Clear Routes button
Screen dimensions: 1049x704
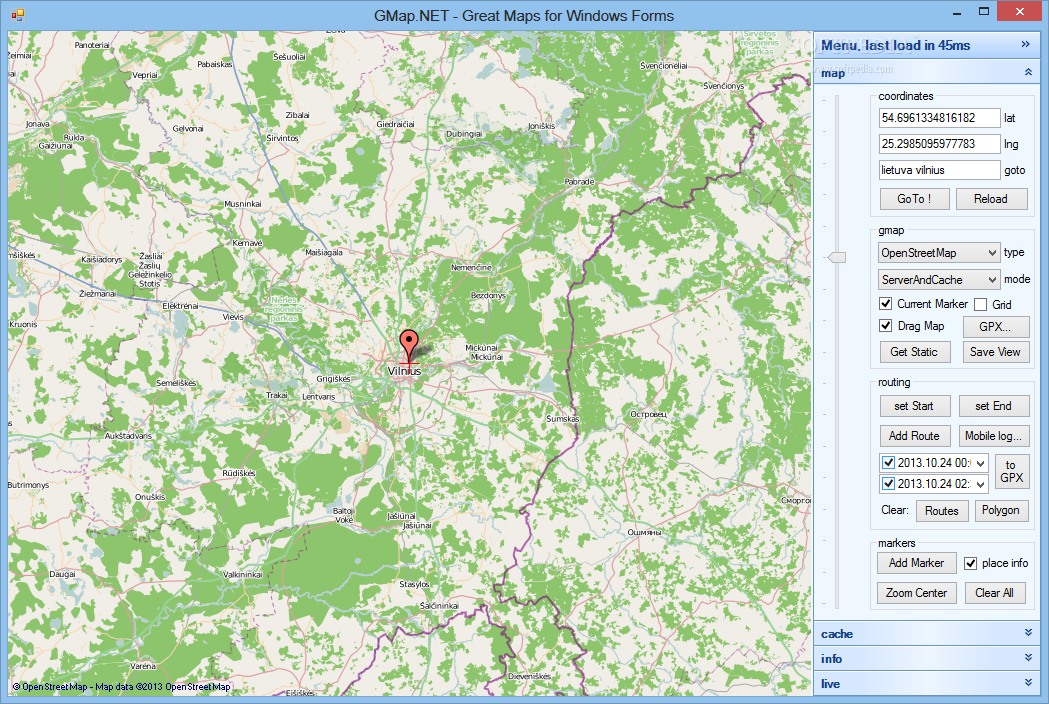(x=942, y=511)
